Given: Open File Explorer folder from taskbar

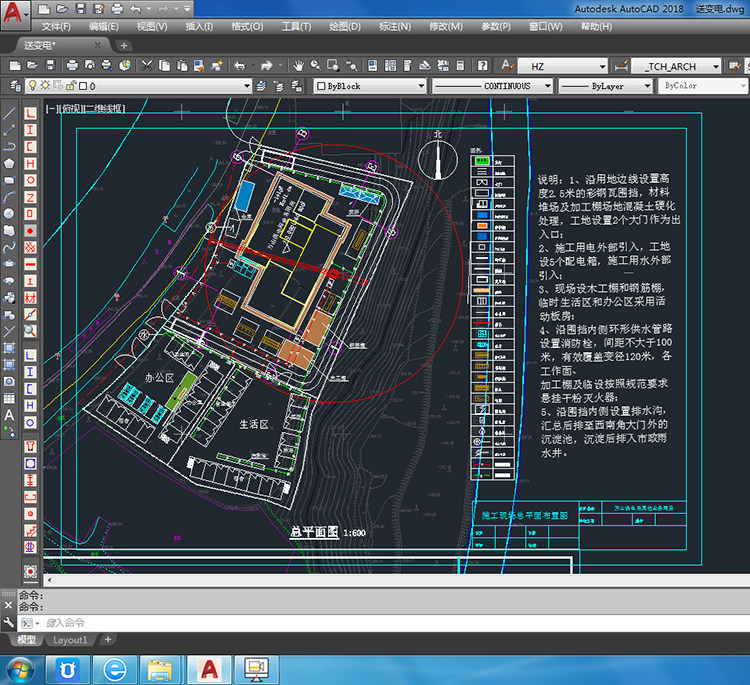Looking at the screenshot, I should click(160, 669).
